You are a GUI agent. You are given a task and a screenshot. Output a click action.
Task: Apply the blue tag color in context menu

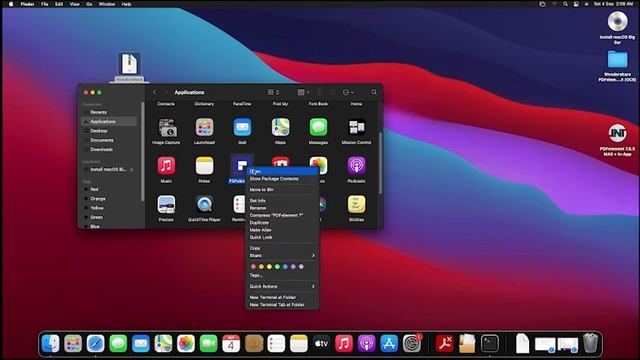pyautogui.click(x=285, y=267)
